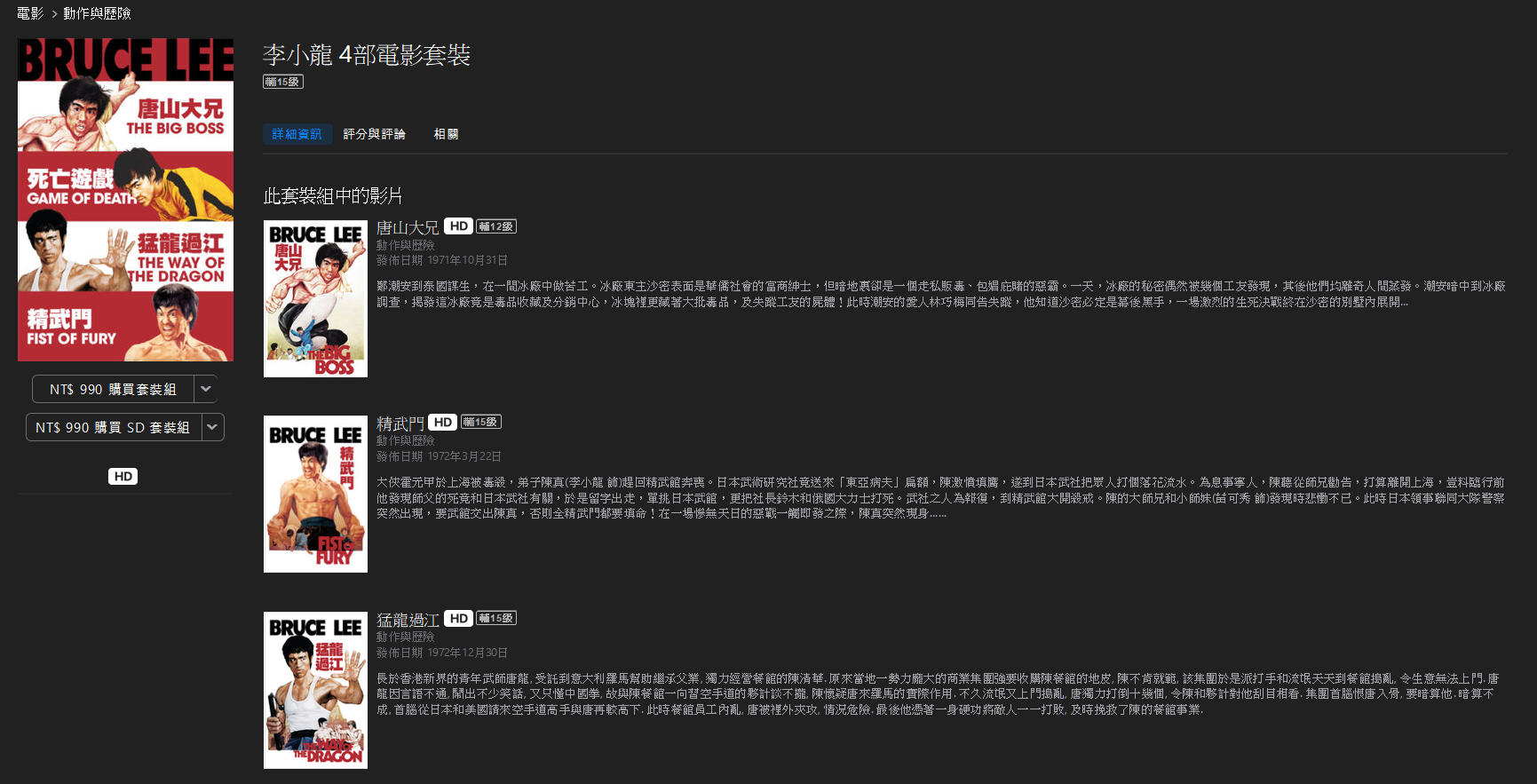
Task: Select the 詳細資訊 tab
Action: pos(297,134)
